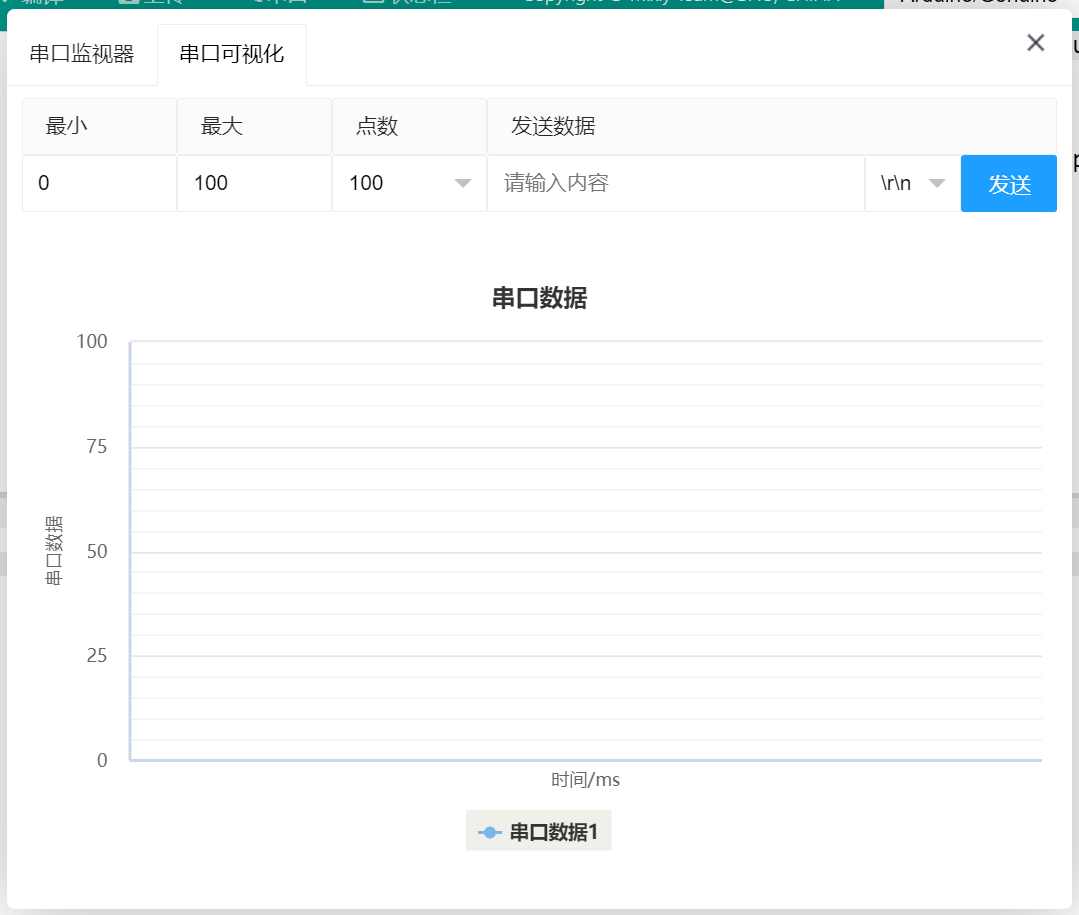Click the 时间/ms x-axis label

point(586,780)
